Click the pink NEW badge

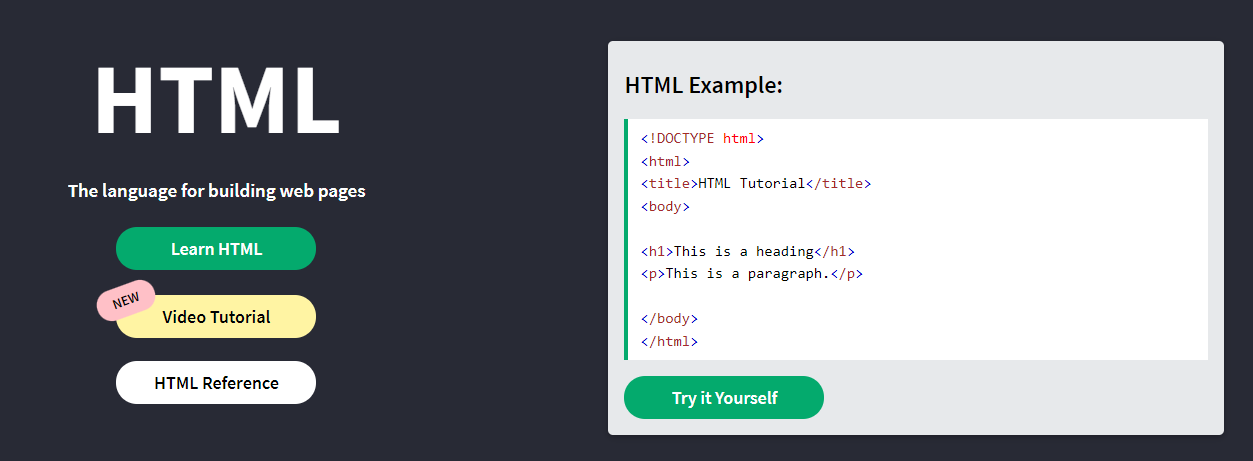[x=126, y=301]
